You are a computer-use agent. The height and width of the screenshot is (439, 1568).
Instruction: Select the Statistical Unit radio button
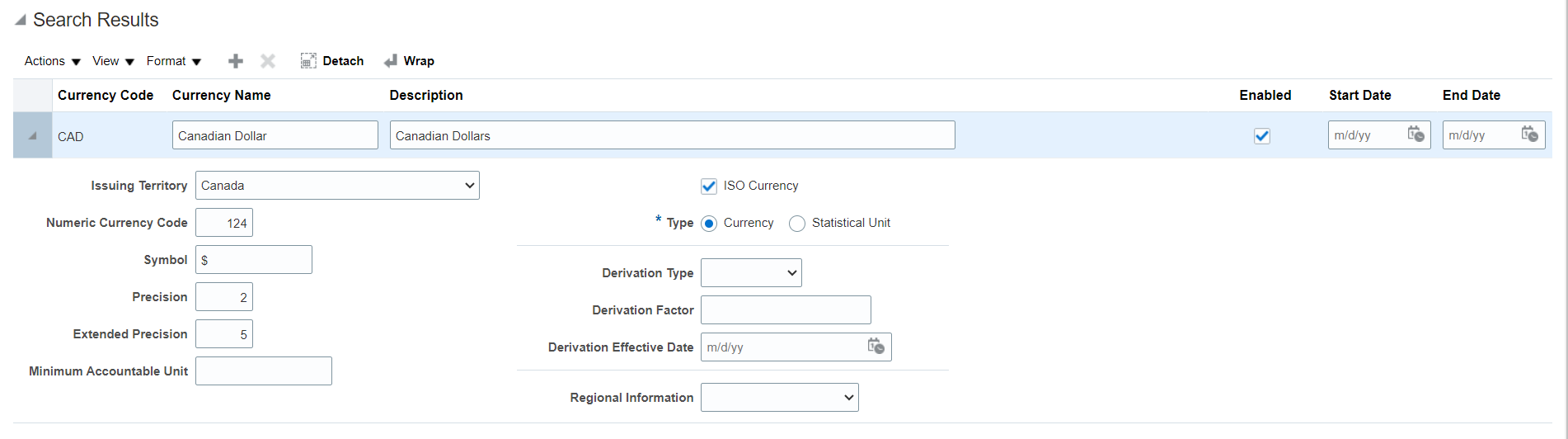click(797, 224)
